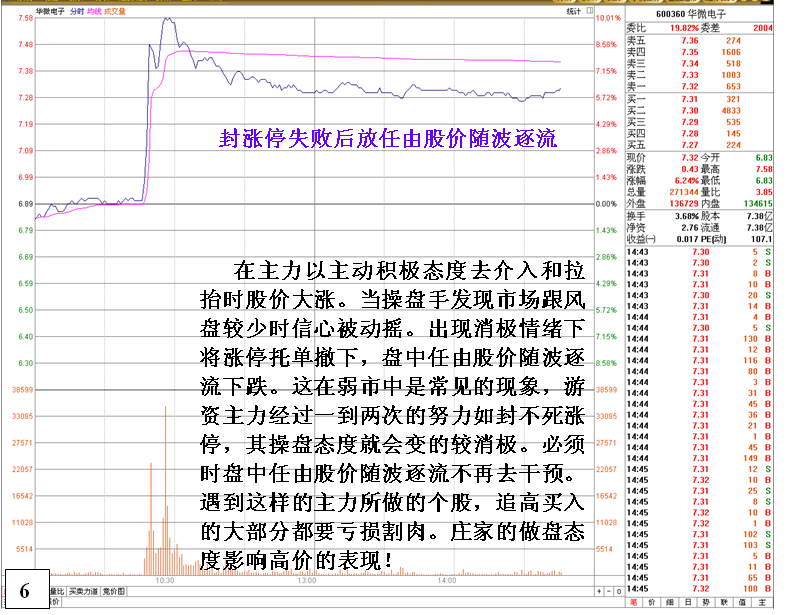The height and width of the screenshot is (615, 801).
Task: Click the PE(动) value 107.1
Action: coord(762,239)
